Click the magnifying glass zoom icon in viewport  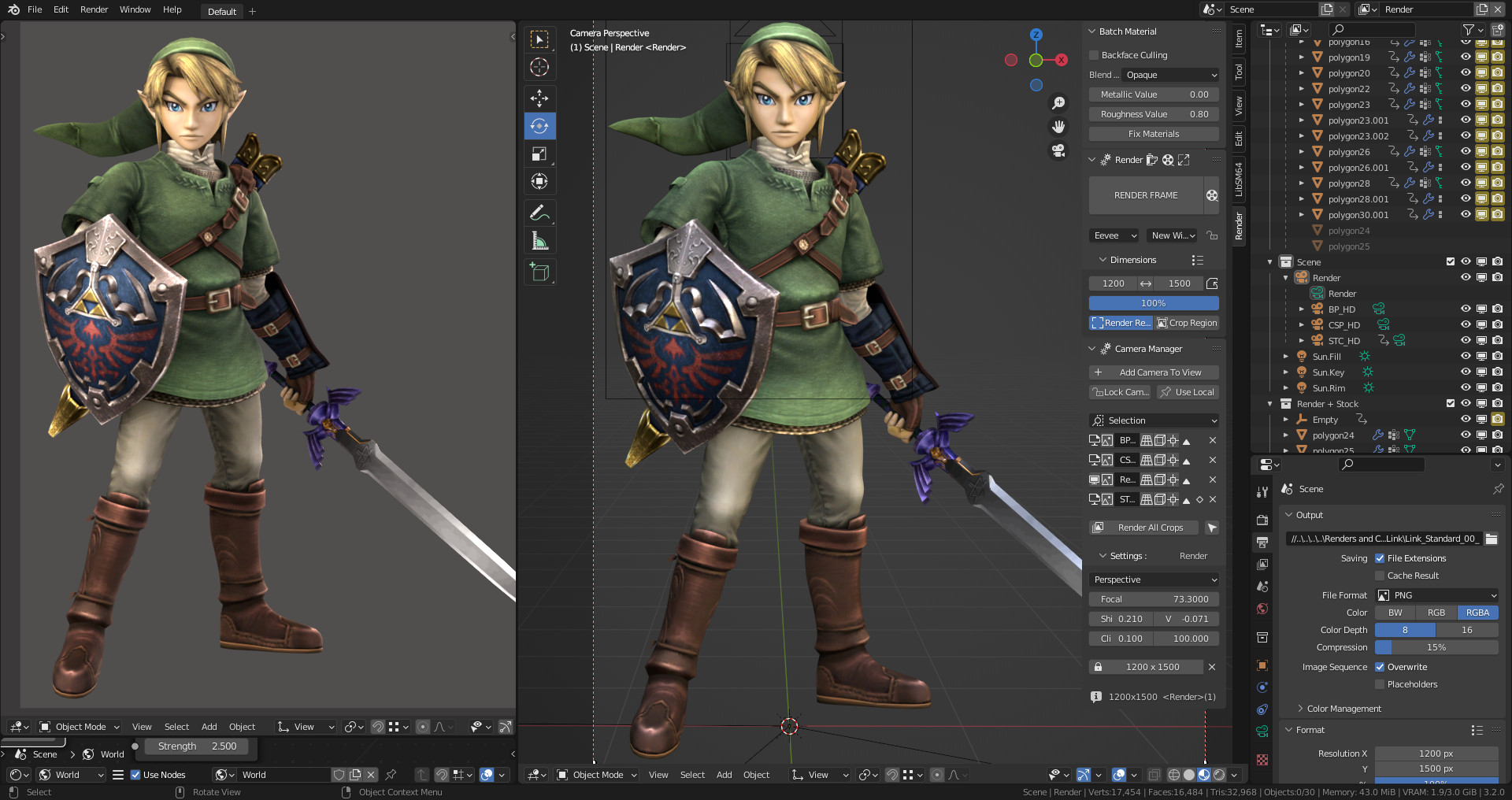(x=1059, y=102)
